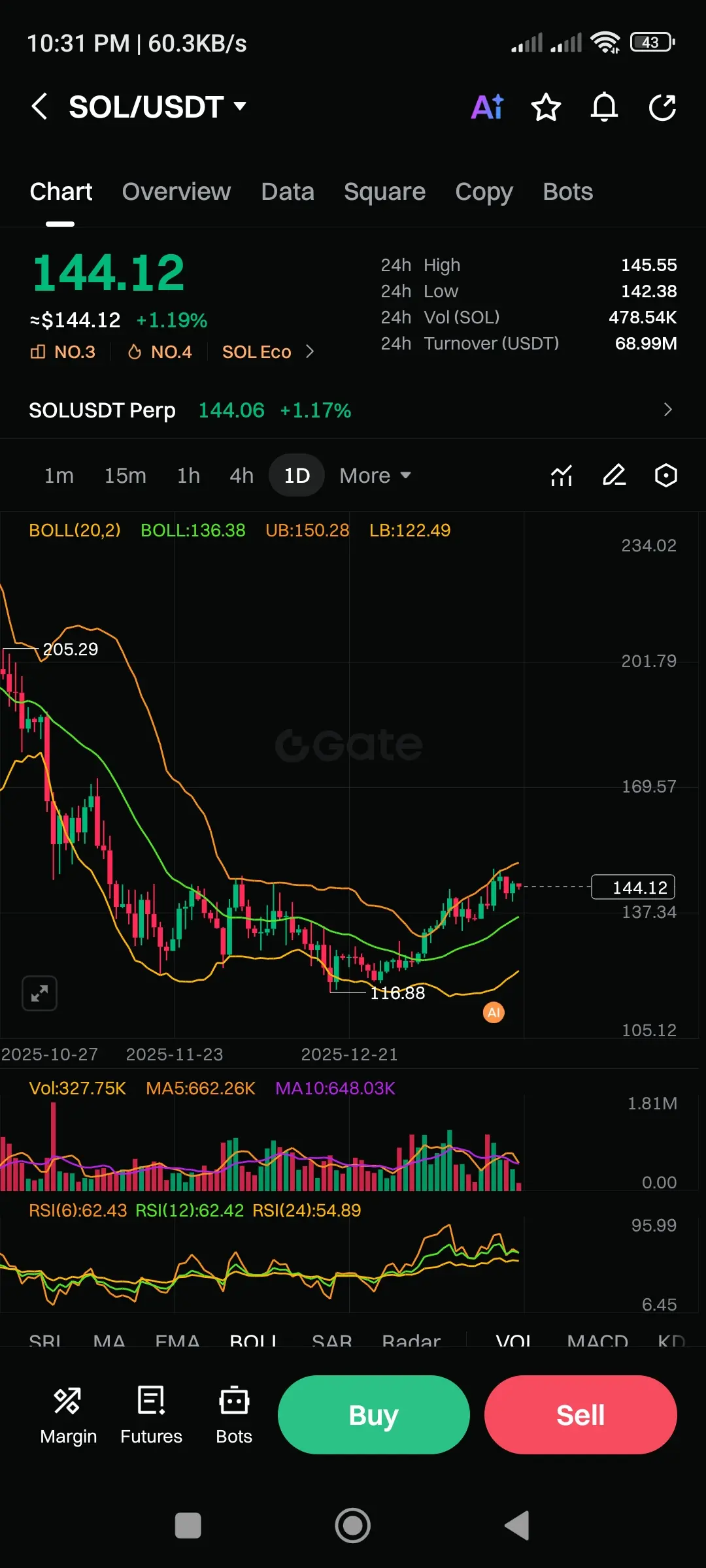Toggle the VOL sub indicator
This screenshot has height=1568, width=706.
[514, 1340]
